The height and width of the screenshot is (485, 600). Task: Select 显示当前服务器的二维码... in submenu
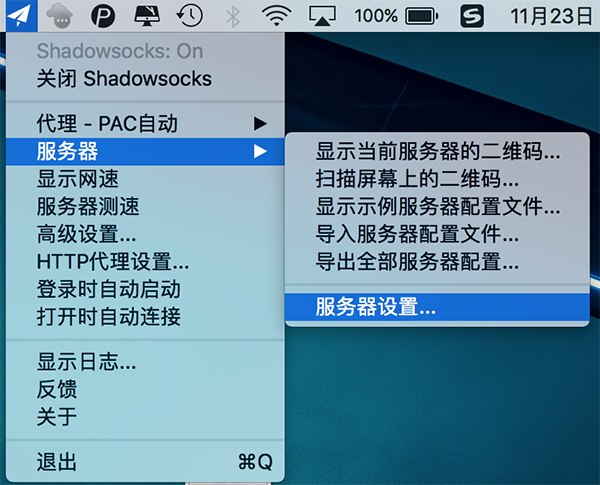tap(437, 151)
